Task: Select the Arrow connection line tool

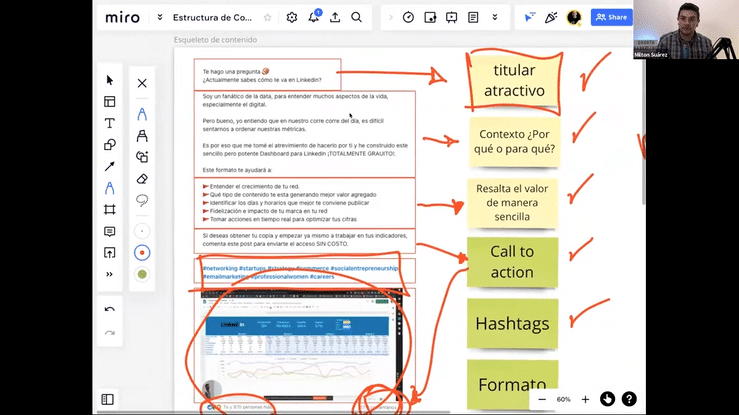Action: coord(110,166)
